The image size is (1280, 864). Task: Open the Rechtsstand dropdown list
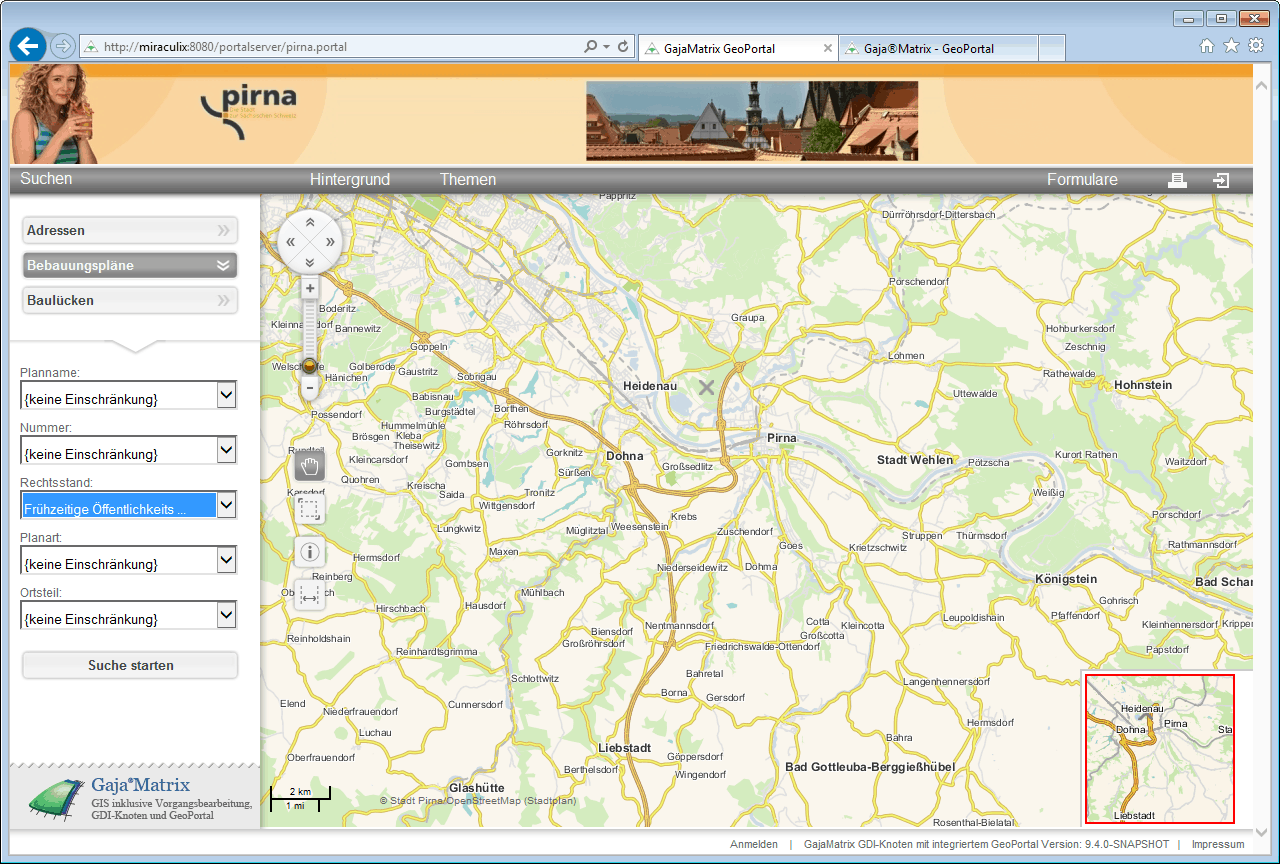227,506
